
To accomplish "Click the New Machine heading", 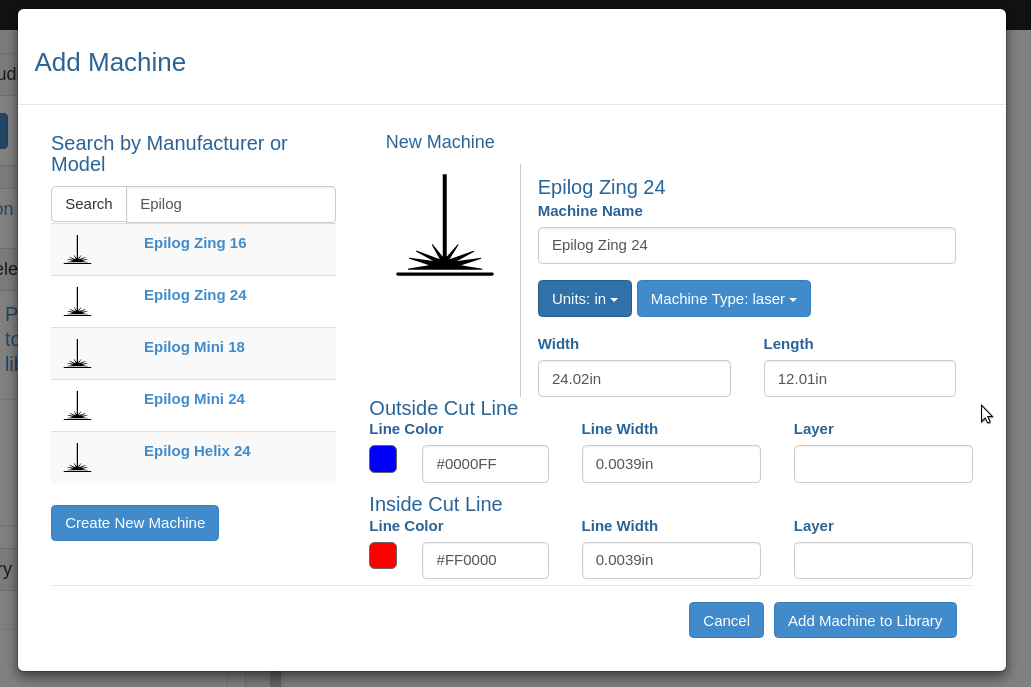I will pos(440,142).
